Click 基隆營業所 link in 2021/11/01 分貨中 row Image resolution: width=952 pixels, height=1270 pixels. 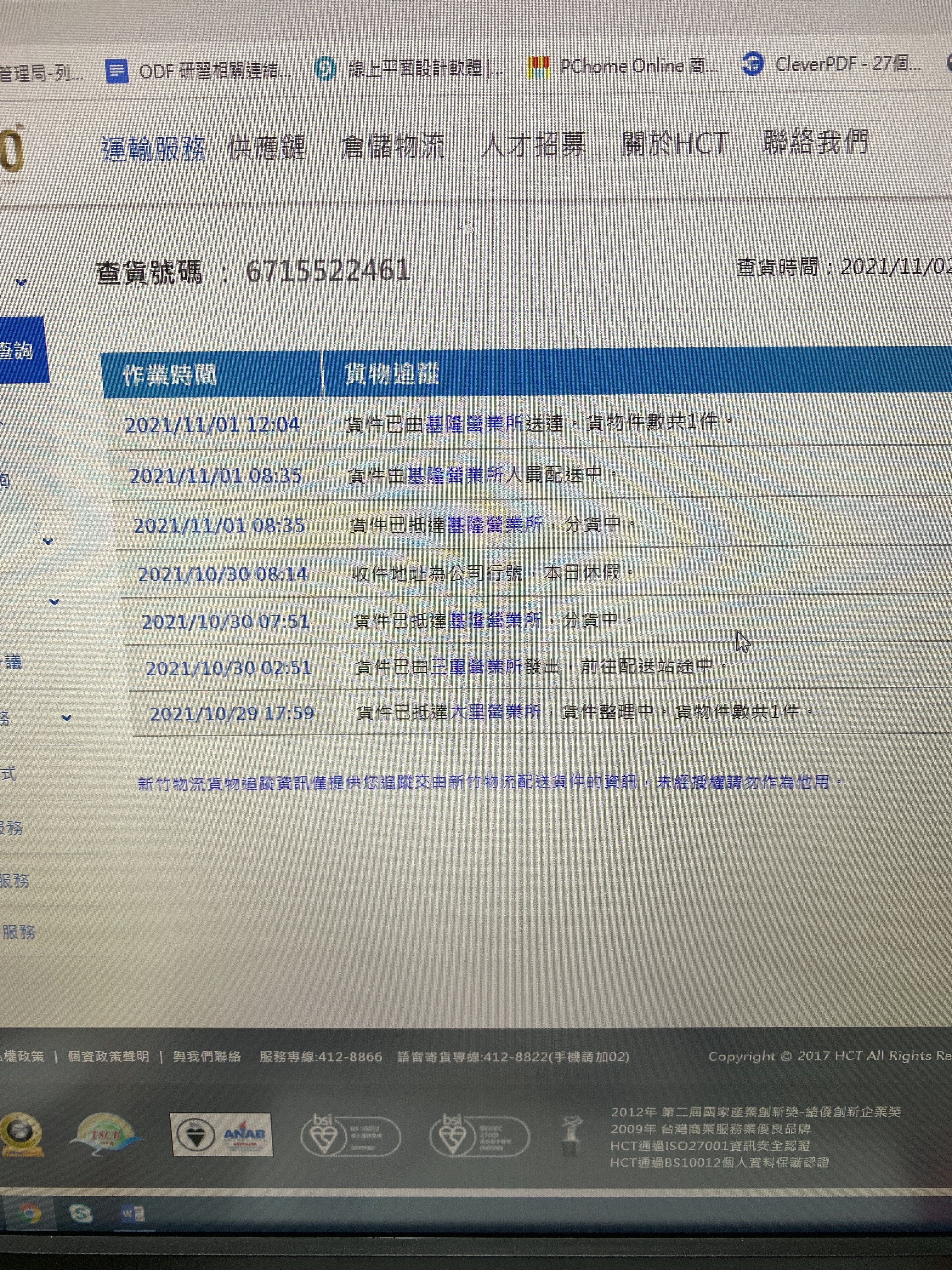click(x=494, y=524)
